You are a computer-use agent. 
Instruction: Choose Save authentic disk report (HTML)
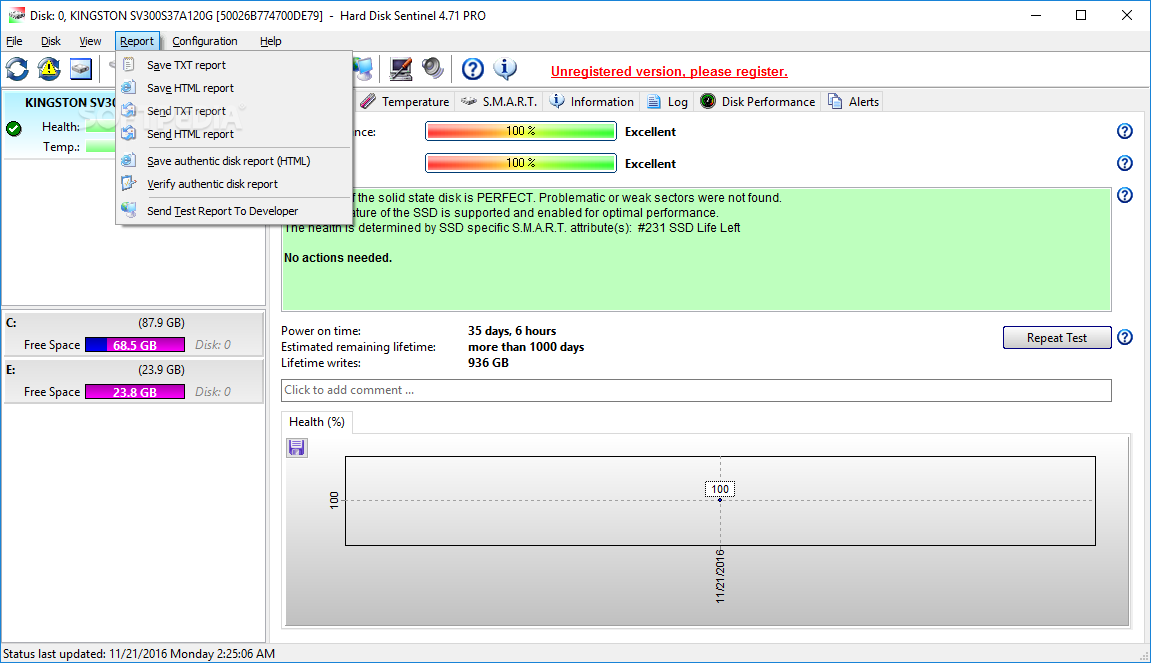point(234,161)
